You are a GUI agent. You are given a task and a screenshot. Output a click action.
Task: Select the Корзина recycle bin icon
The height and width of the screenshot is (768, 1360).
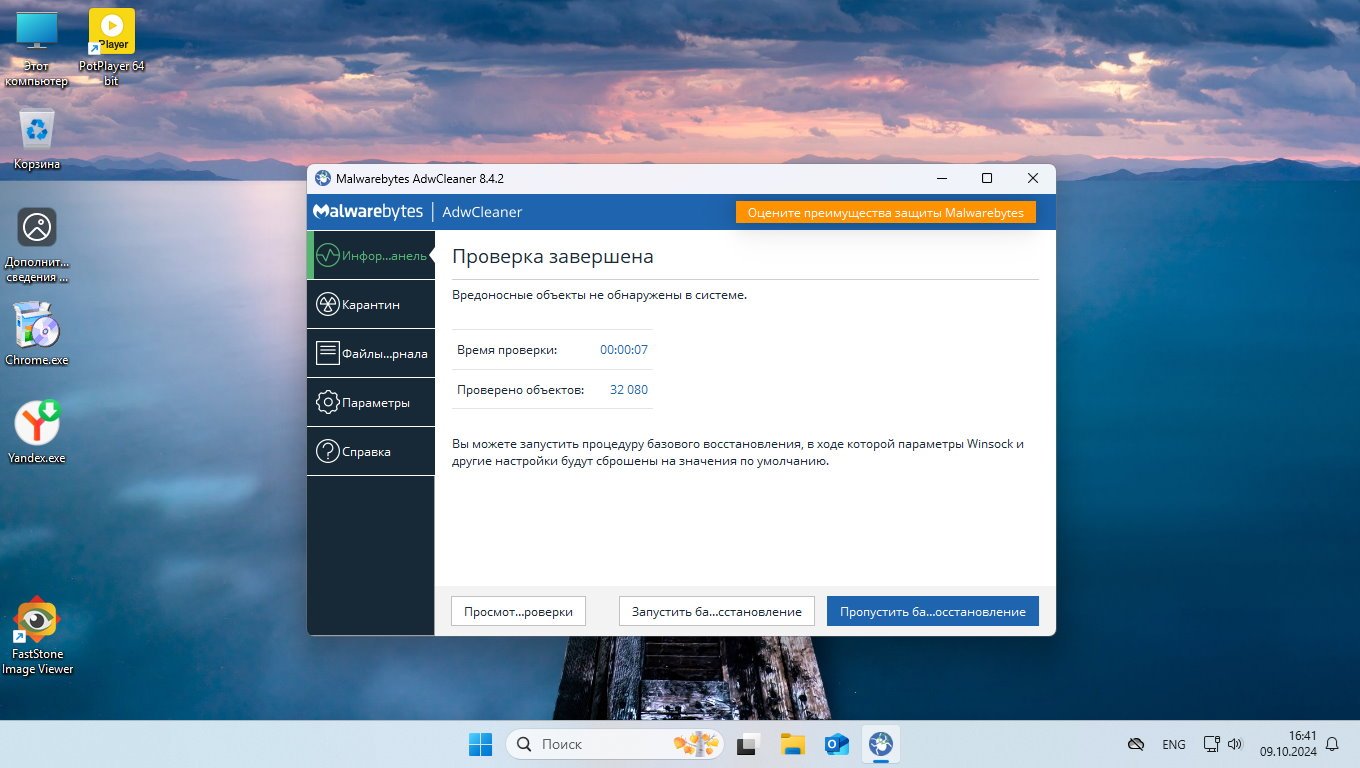click(37, 139)
